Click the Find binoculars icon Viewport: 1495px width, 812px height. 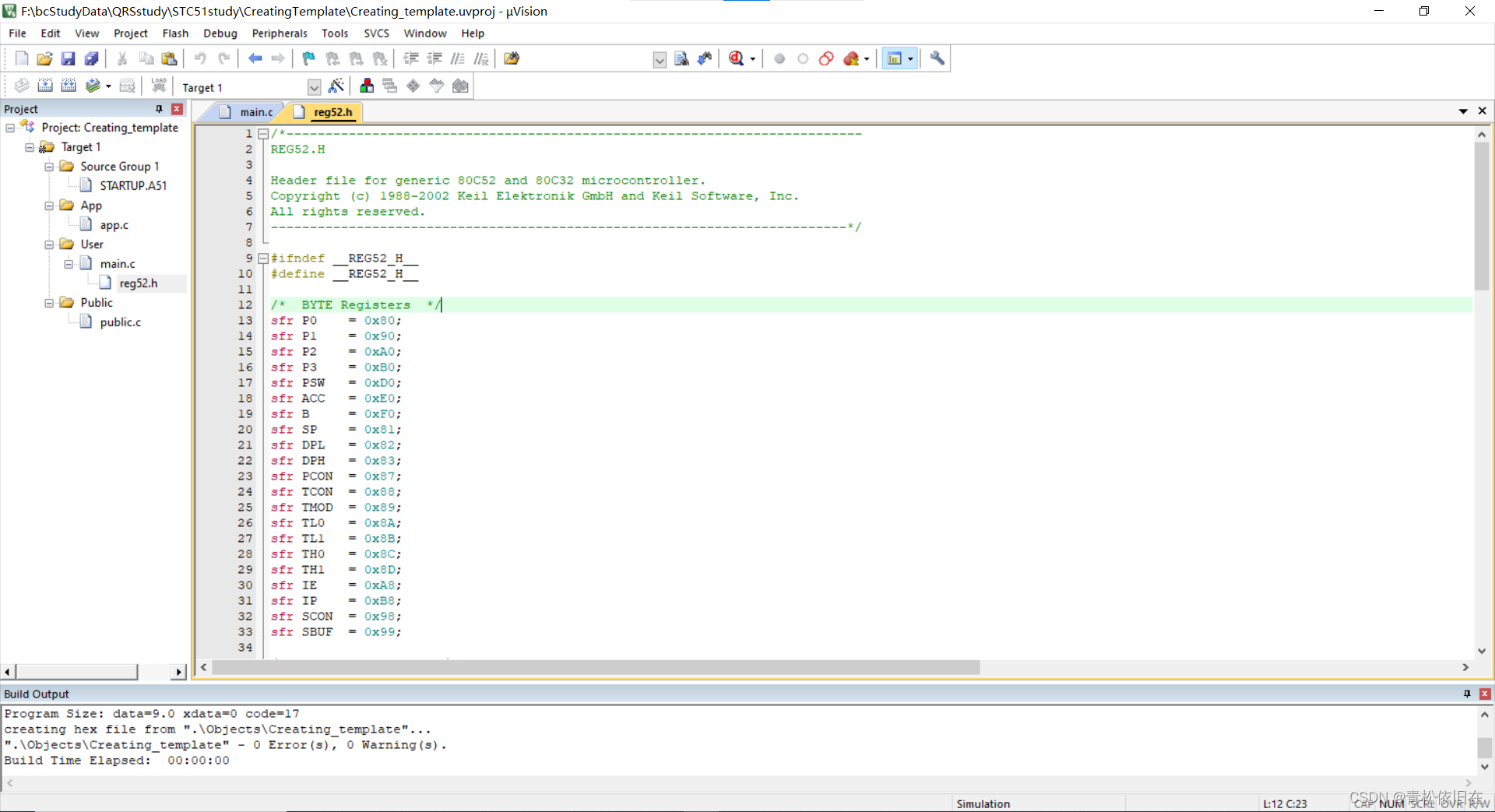point(705,58)
